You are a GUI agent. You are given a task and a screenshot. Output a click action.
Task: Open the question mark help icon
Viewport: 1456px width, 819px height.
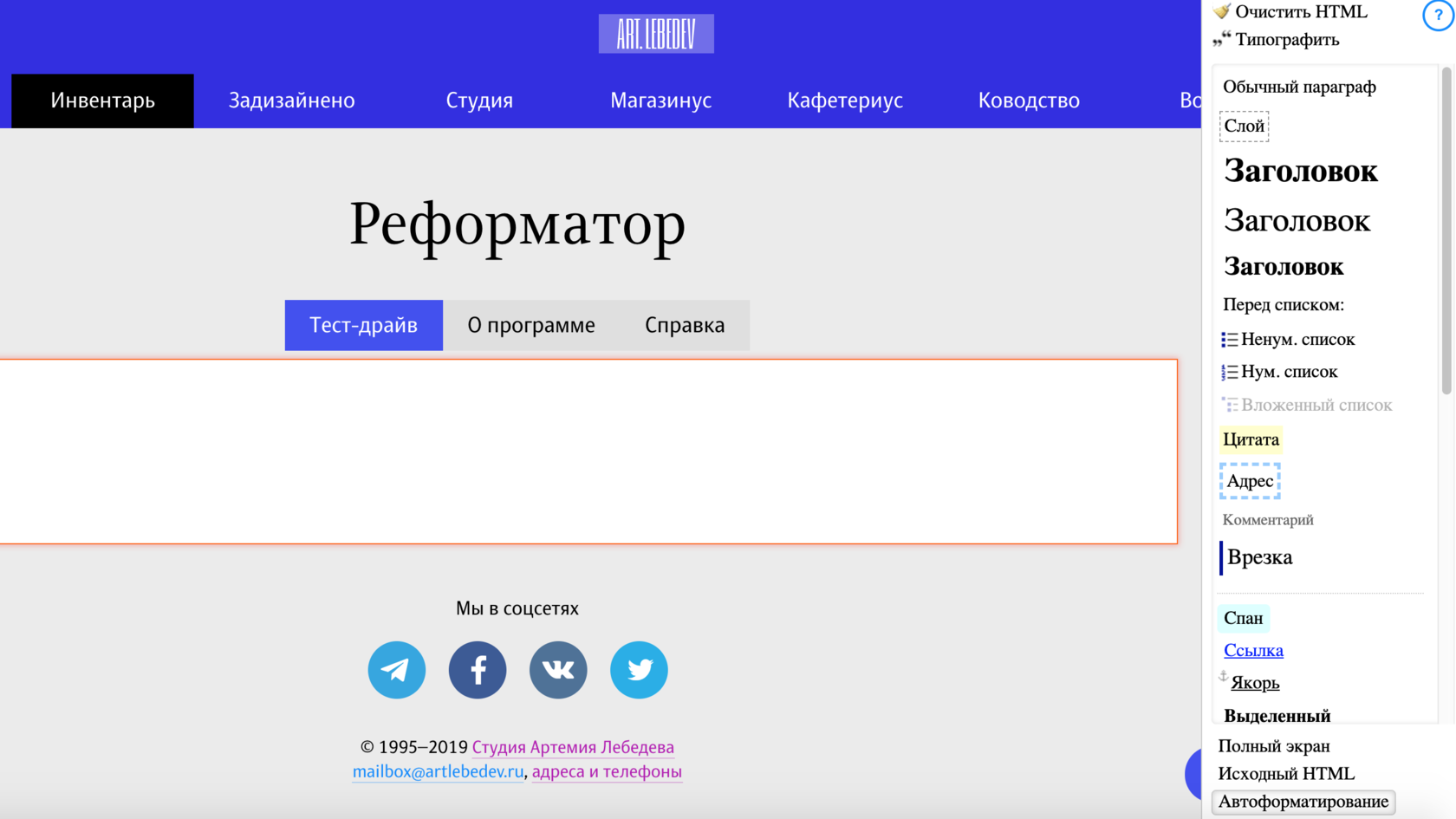pos(1438,16)
